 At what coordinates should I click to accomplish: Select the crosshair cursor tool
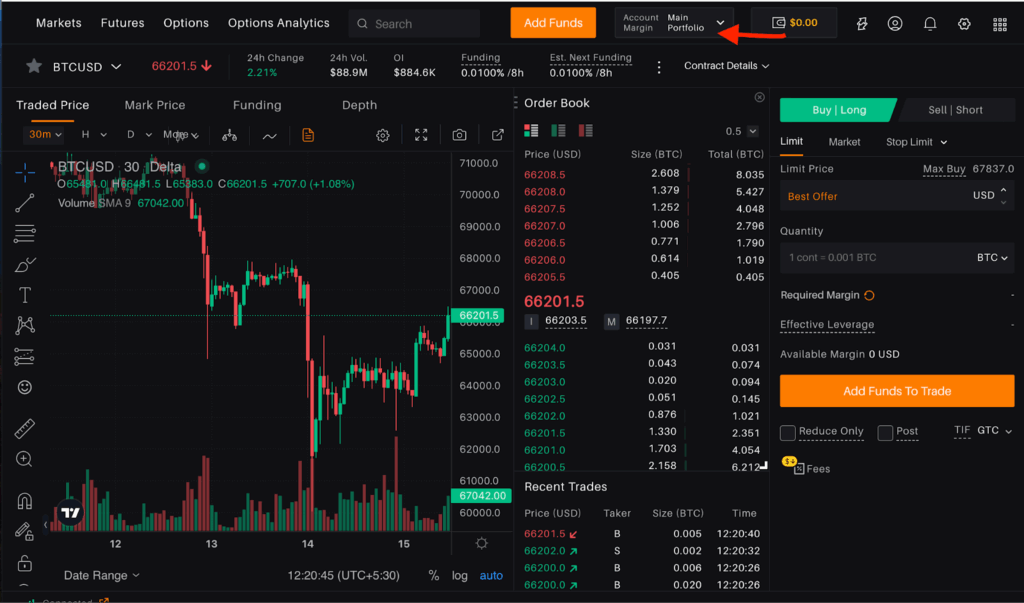coord(25,171)
